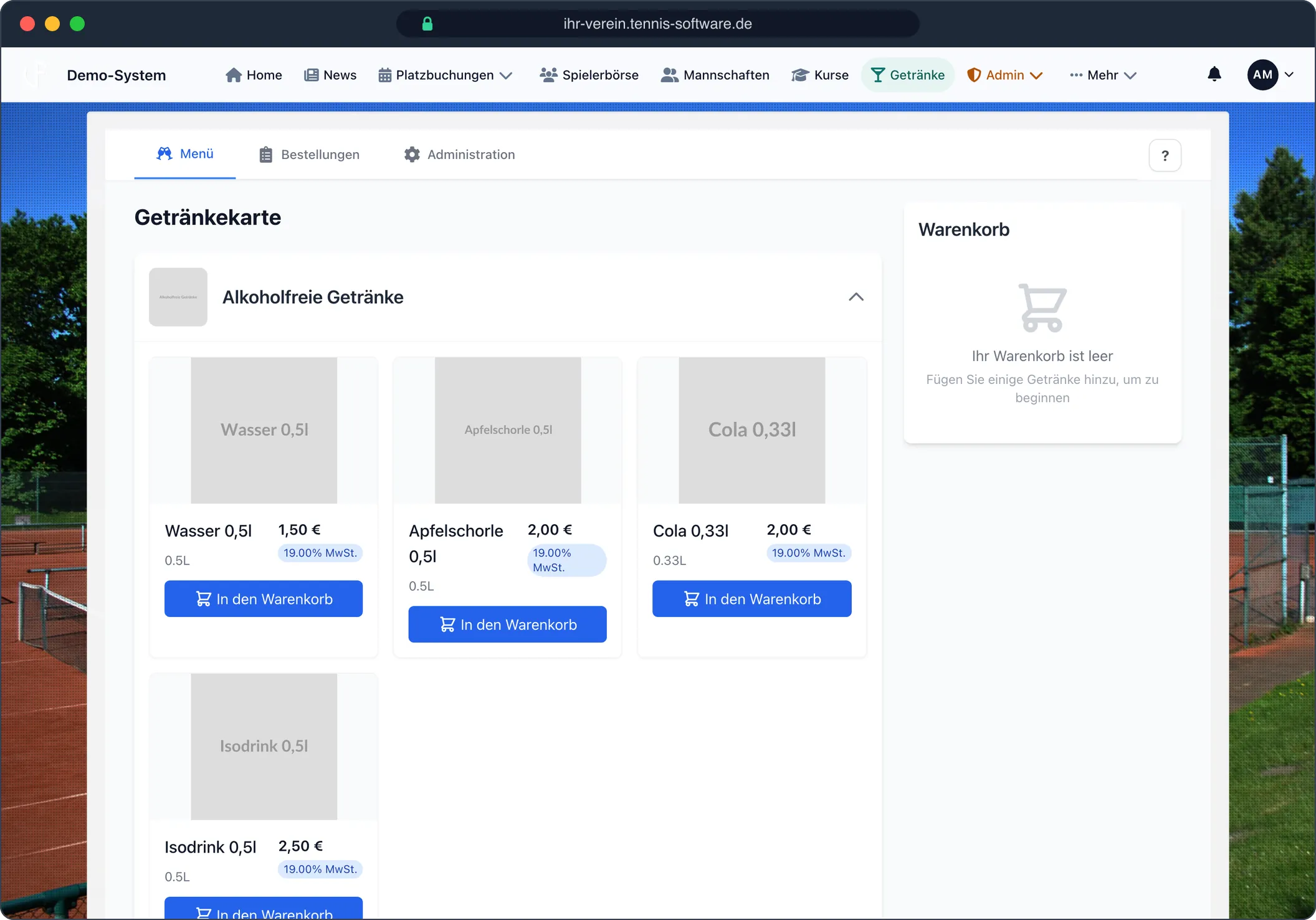
Task: Open the News page
Action: tap(330, 75)
